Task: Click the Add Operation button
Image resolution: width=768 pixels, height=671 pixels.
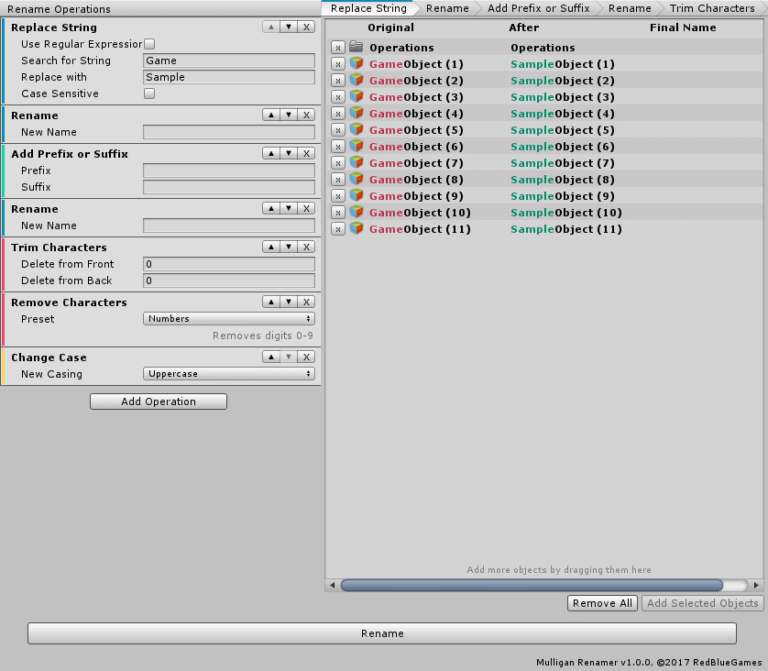Action: click(x=158, y=401)
